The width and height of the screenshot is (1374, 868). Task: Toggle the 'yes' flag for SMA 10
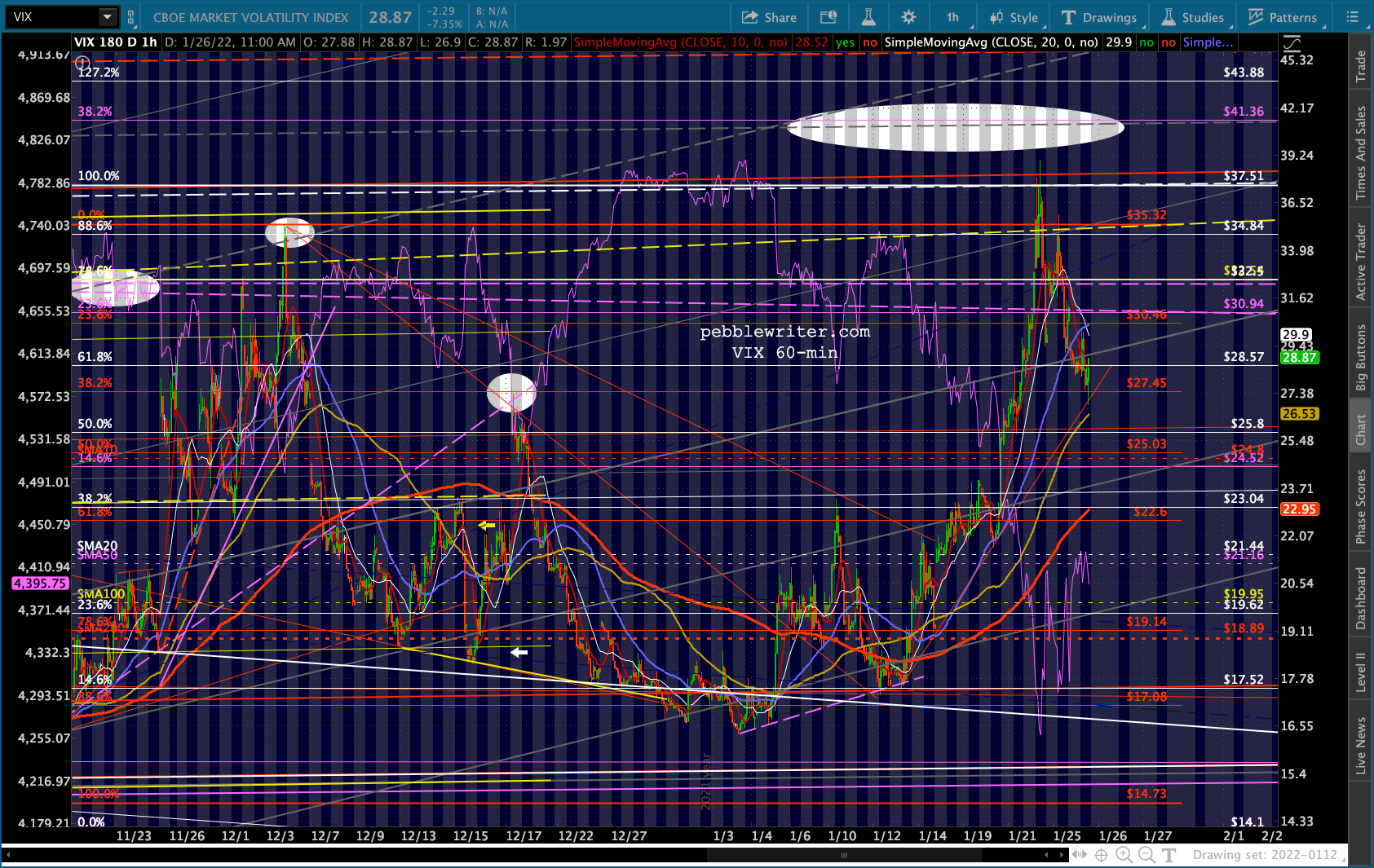(846, 42)
